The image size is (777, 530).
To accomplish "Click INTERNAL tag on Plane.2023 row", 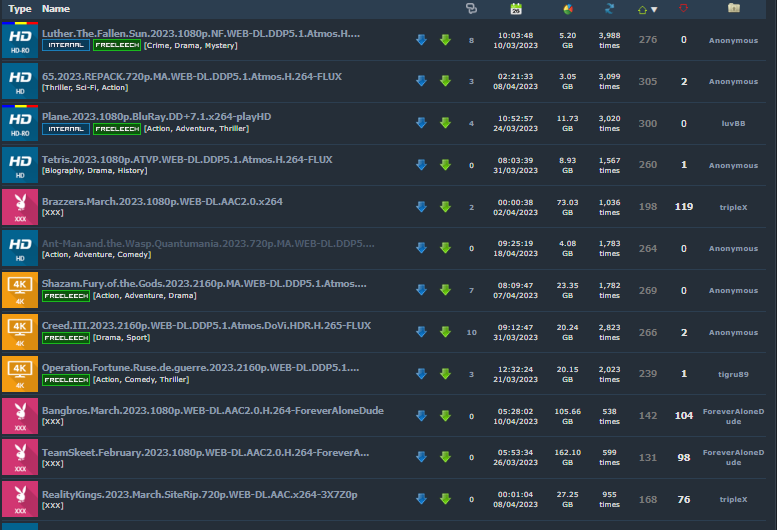I will (x=66, y=129).
